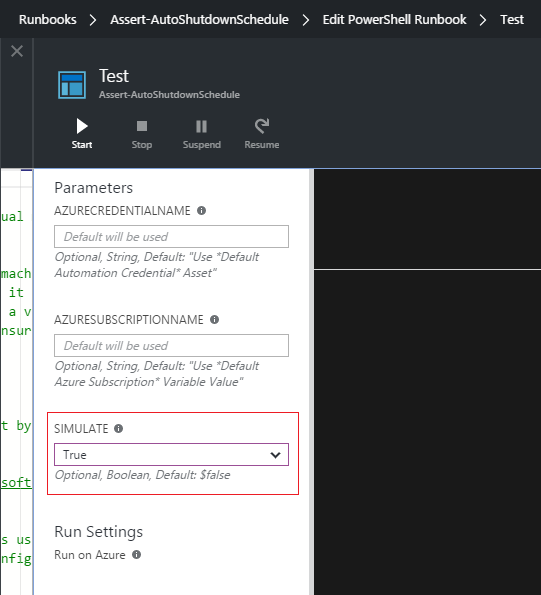Show info for AZURECREDENTIALNAME parameter

pos(201,211)
